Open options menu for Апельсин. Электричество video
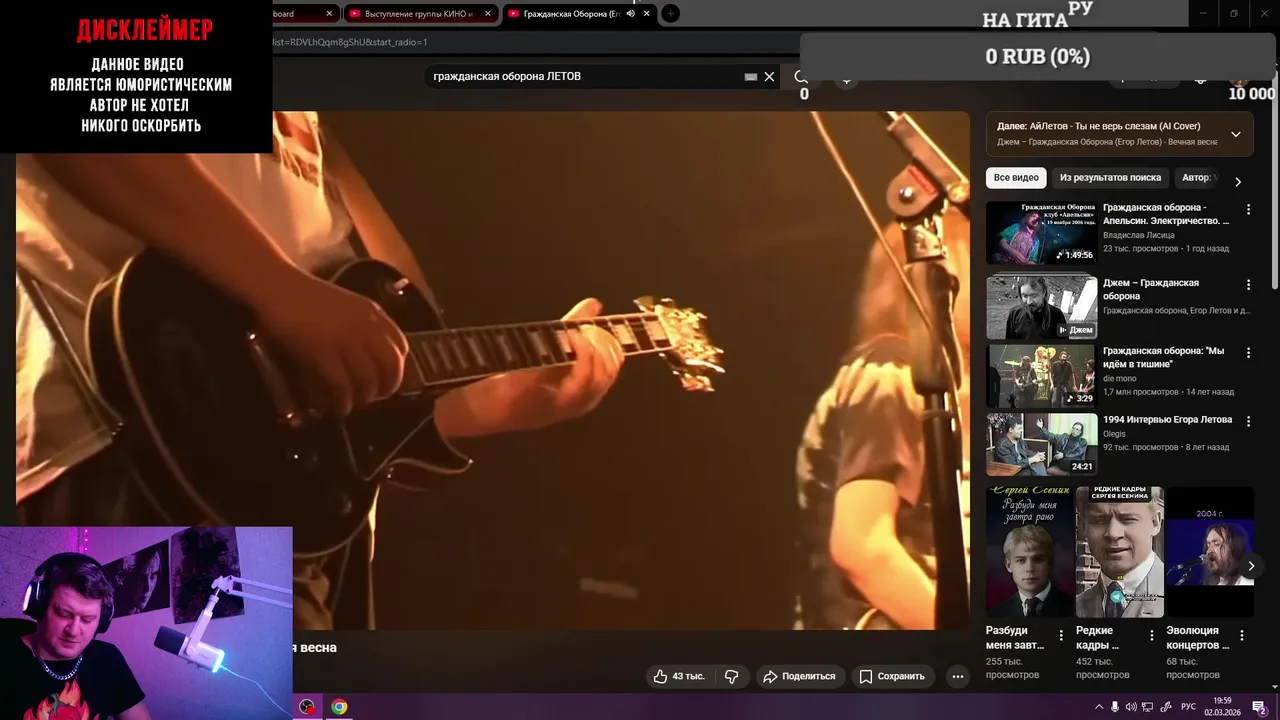Image resolution: width=1280 pixels, height=720 pixels. click(1248, 209)
